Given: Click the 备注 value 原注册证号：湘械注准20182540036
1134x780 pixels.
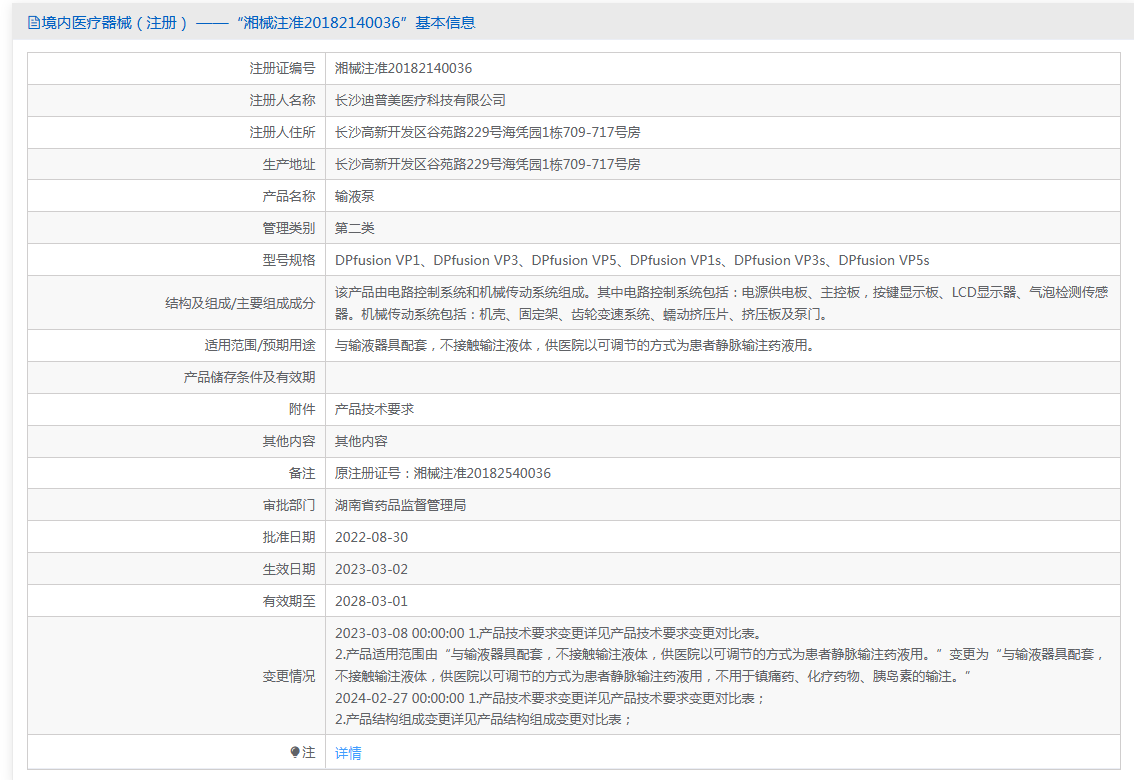Looking at the screenshot, I should pos(443,473).
